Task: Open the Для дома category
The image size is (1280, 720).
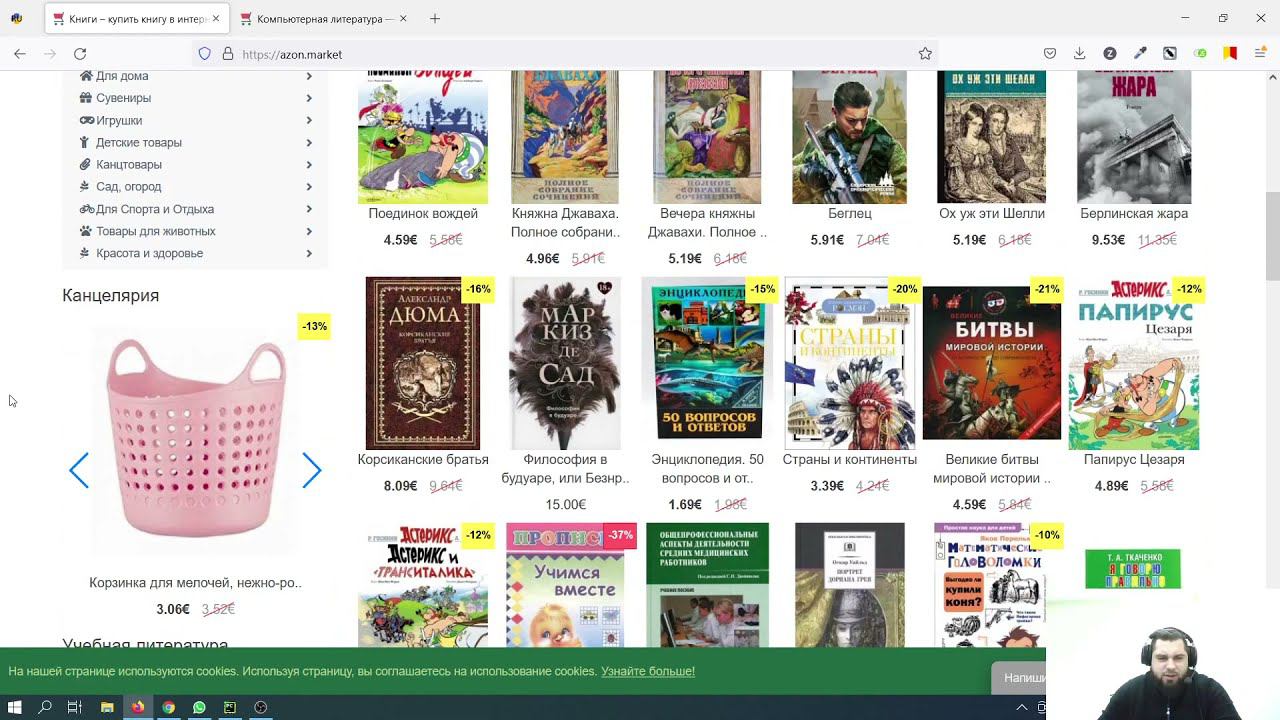Action: (x=122, y=76)
